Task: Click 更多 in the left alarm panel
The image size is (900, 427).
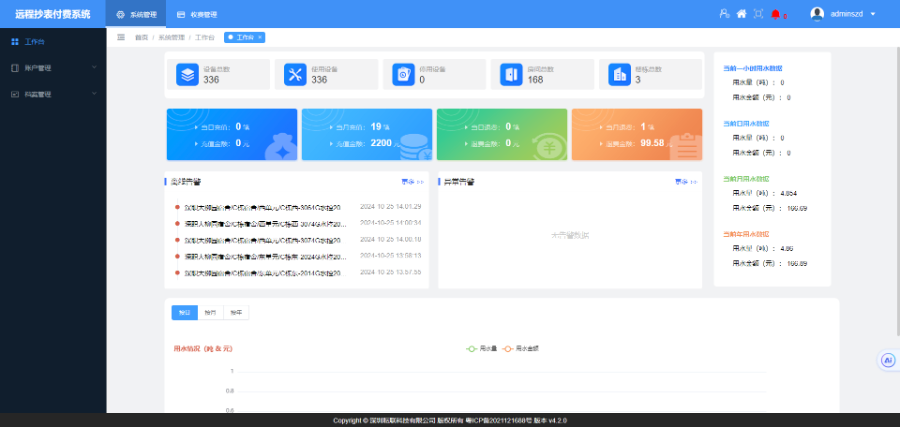Action: pyautogui.click(x=412, y=182)
